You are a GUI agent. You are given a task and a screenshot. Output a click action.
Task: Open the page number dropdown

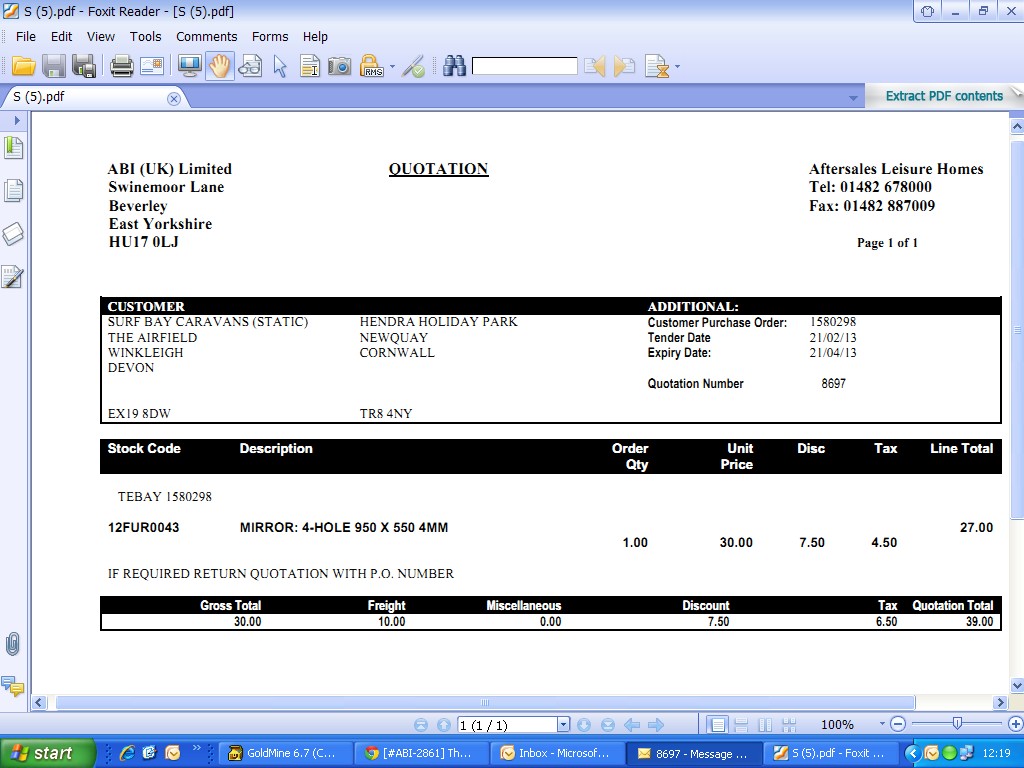coord(563,725)
